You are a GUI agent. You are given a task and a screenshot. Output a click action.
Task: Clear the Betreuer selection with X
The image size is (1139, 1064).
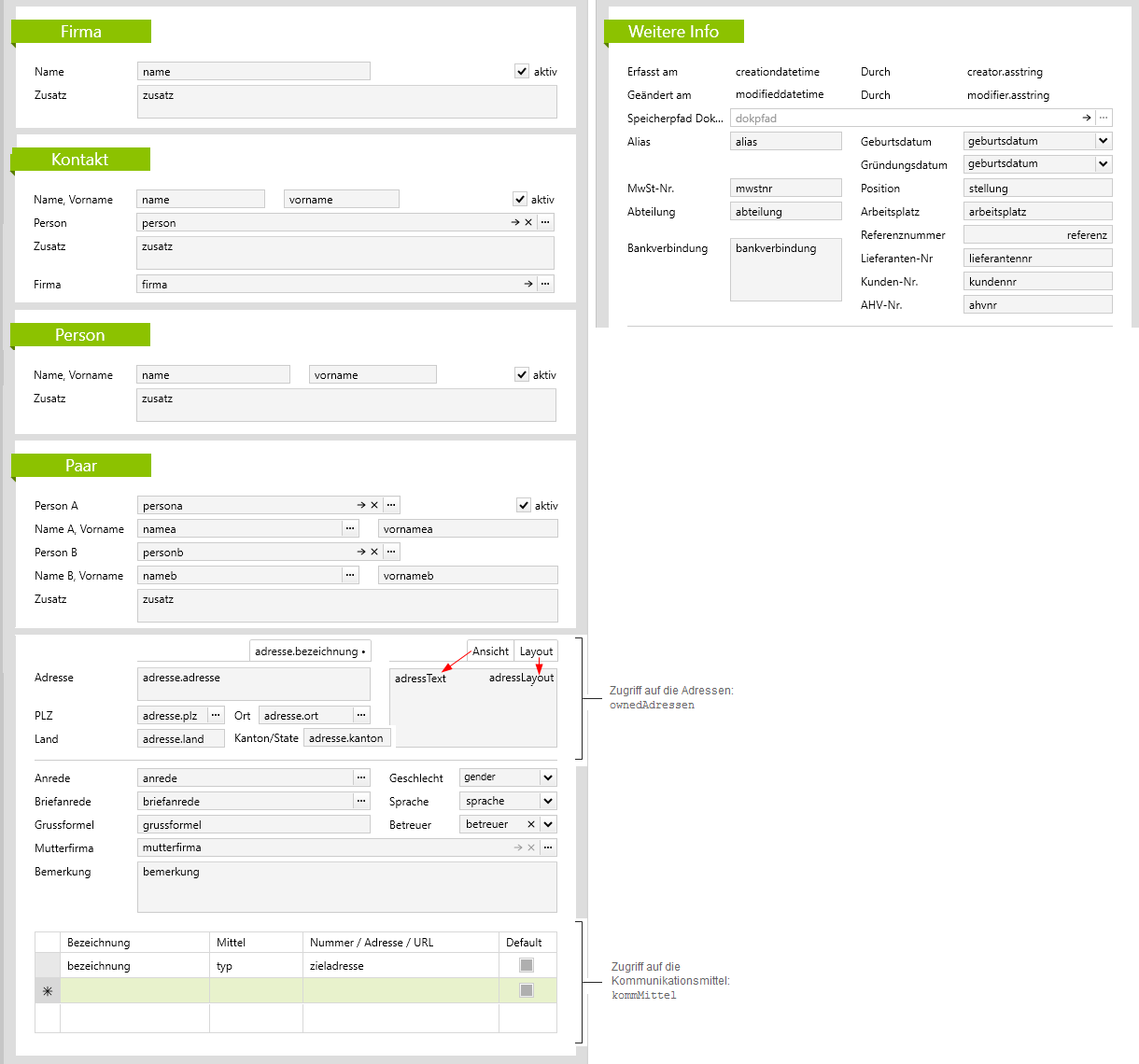[x=531, y=824]
